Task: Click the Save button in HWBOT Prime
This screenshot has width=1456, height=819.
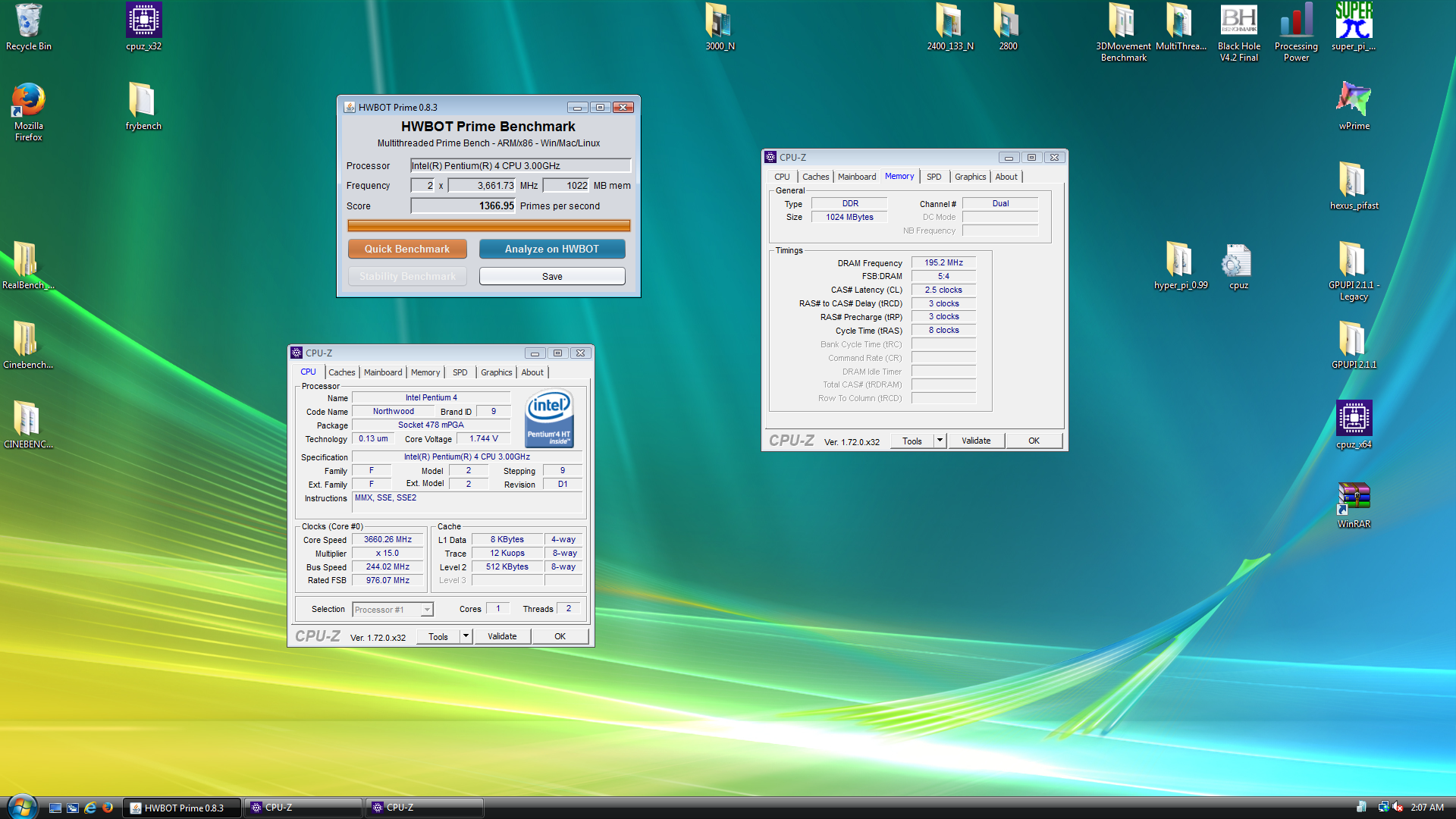Action: (x=552, y=276)
